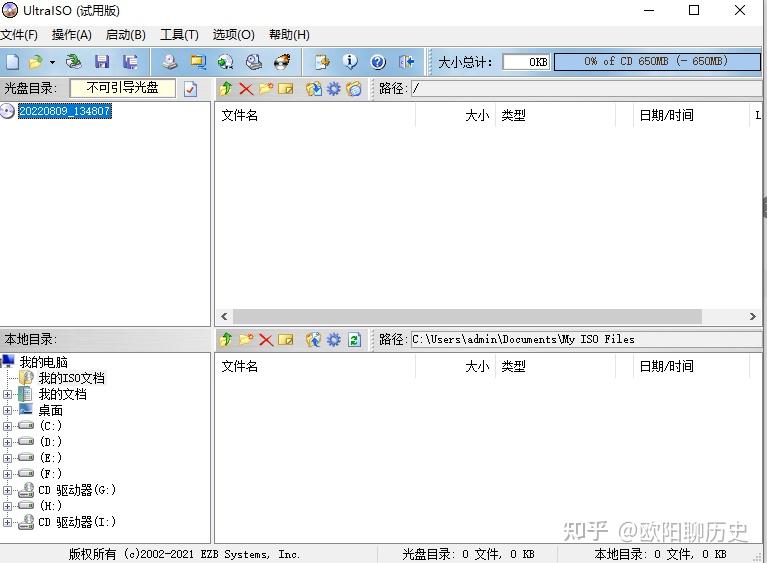The image size is (767, 563).
Task: Click the Enter registration code icon
Action: point(322,62)
